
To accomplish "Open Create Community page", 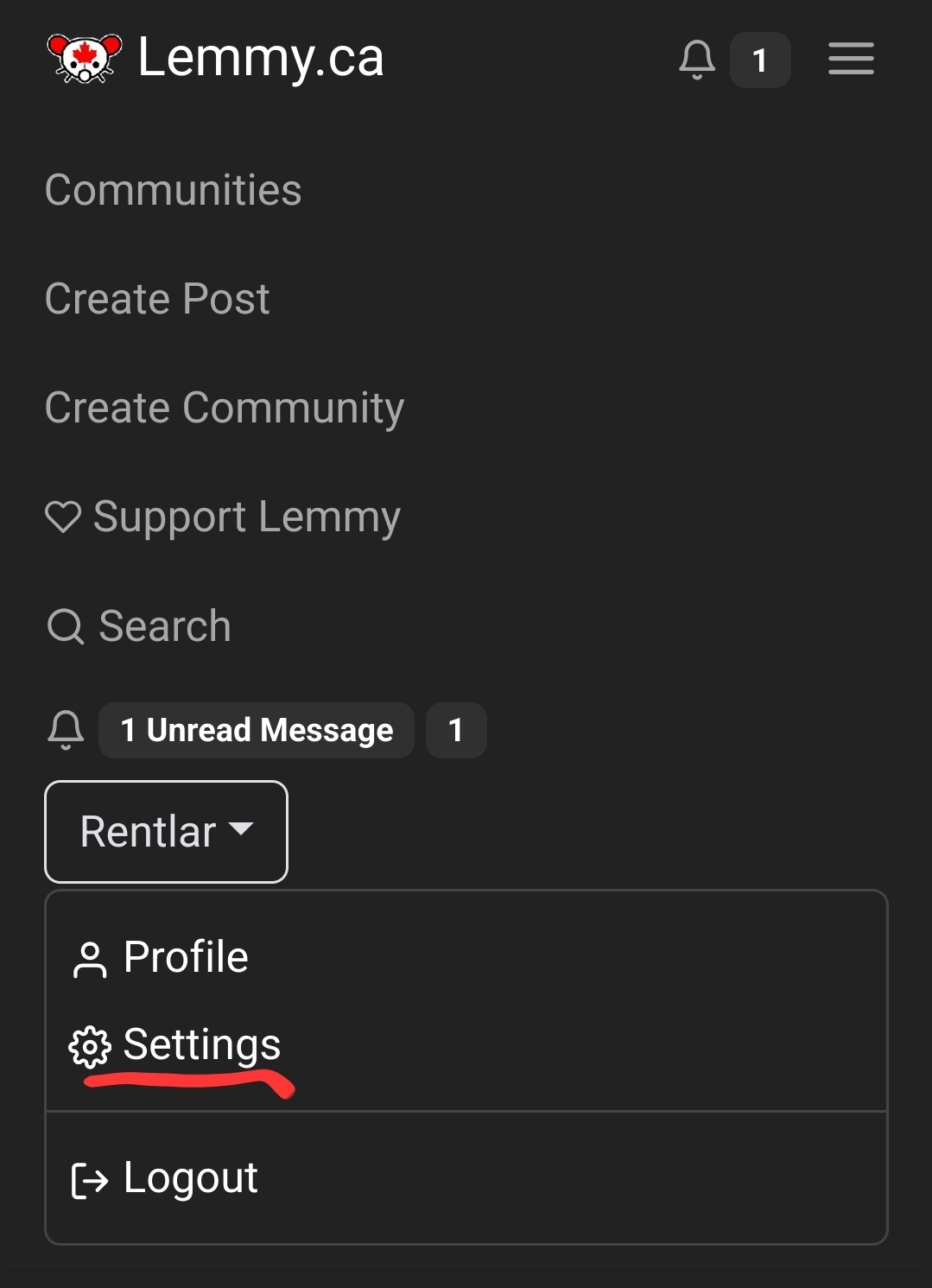I will (x=225, y=409).
